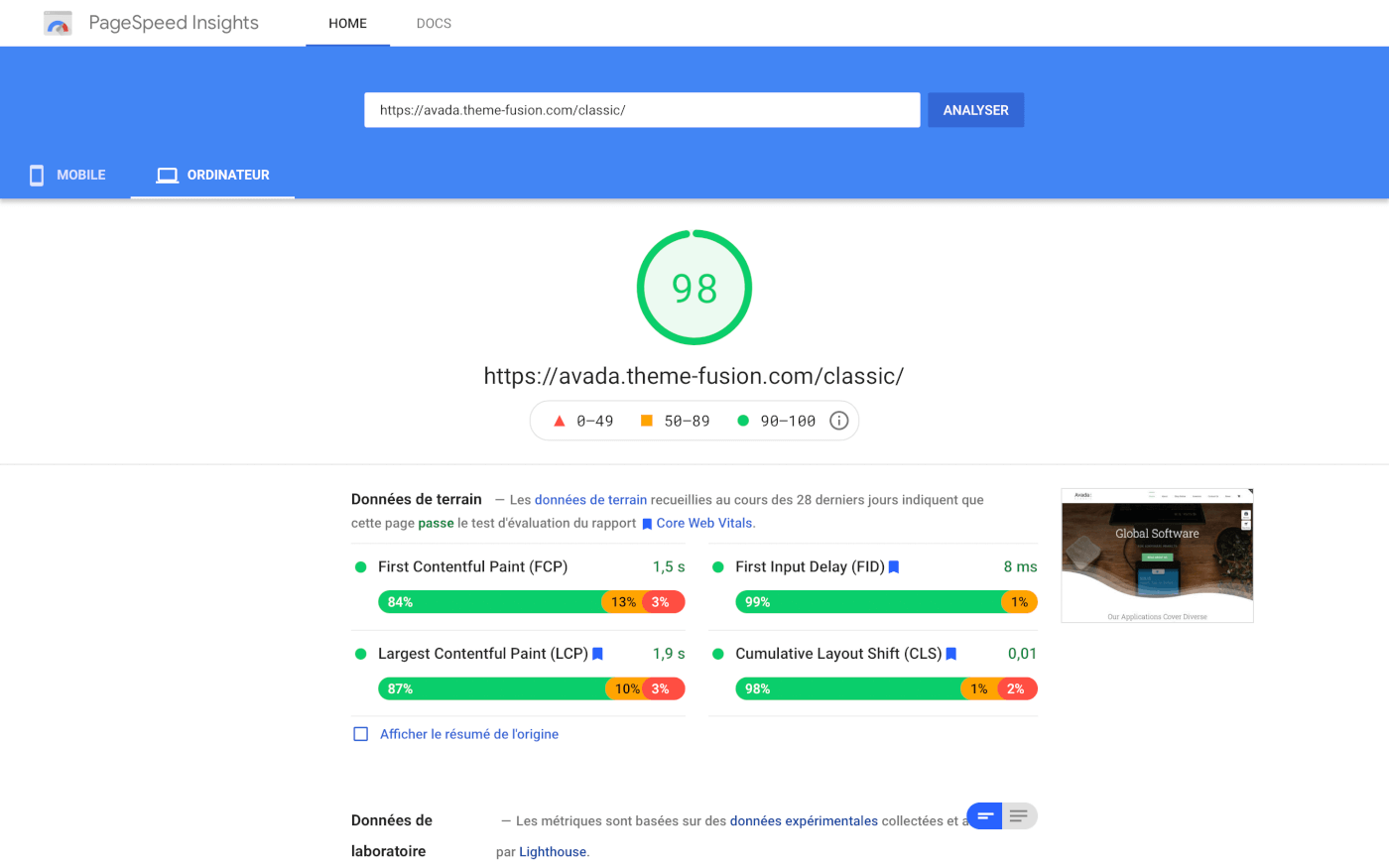Click Cumulative Layout Shift (CLS) label

(x=838, y=654)
